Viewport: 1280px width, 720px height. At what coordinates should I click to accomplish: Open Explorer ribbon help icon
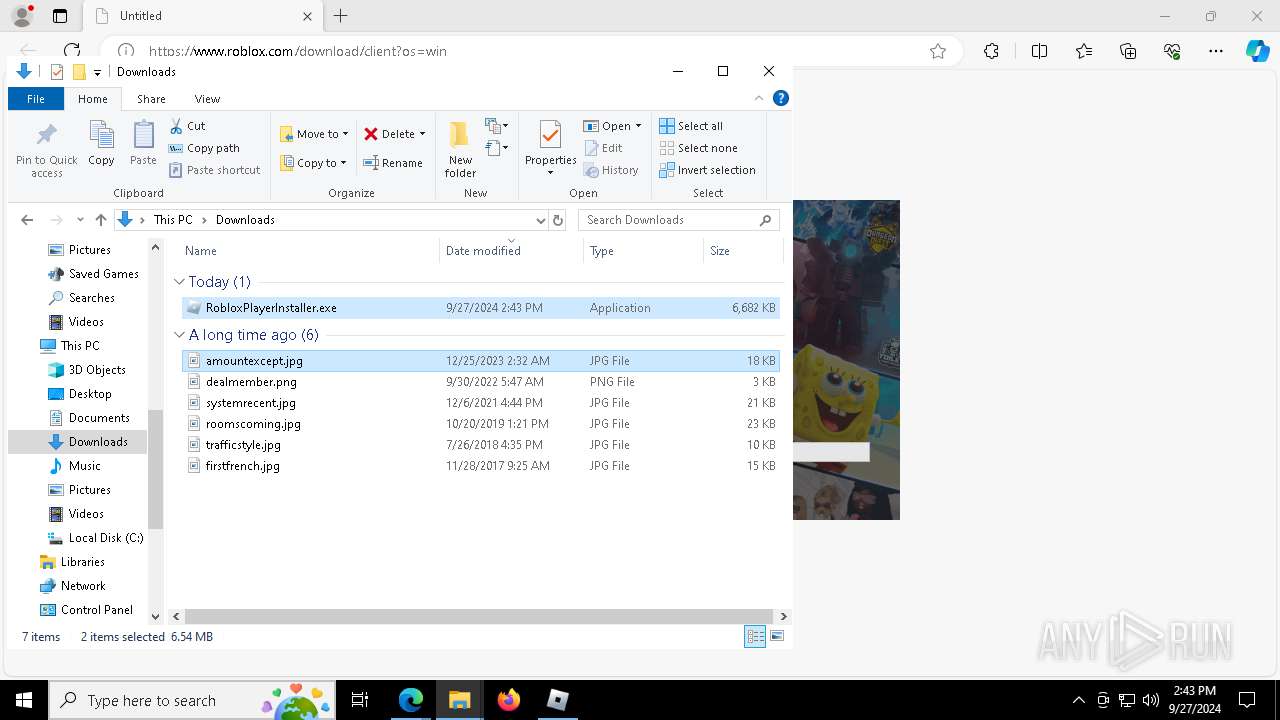(781, 98)
